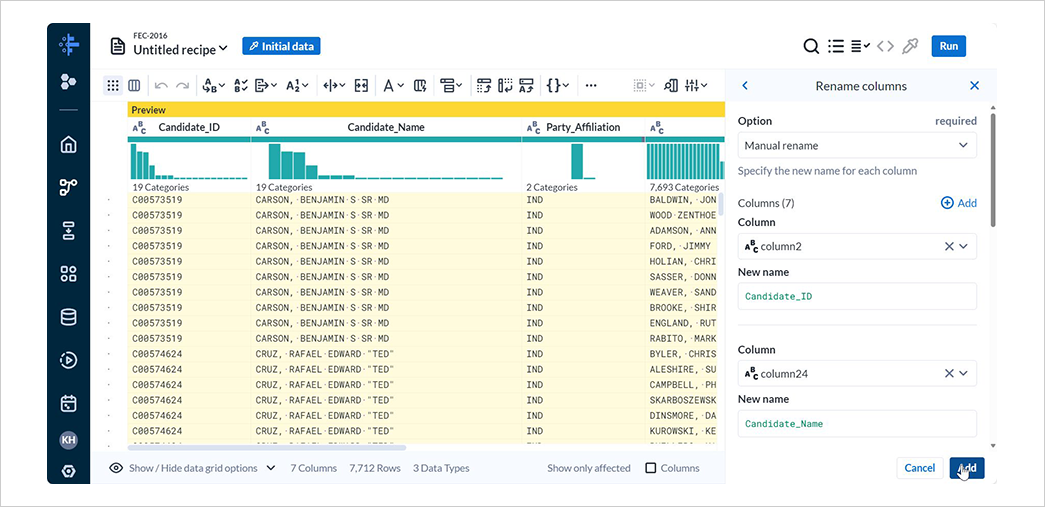Screen dimensions: 1045x507
Task: Open the filter sliders dropdown
Action: tap(696, 85)
